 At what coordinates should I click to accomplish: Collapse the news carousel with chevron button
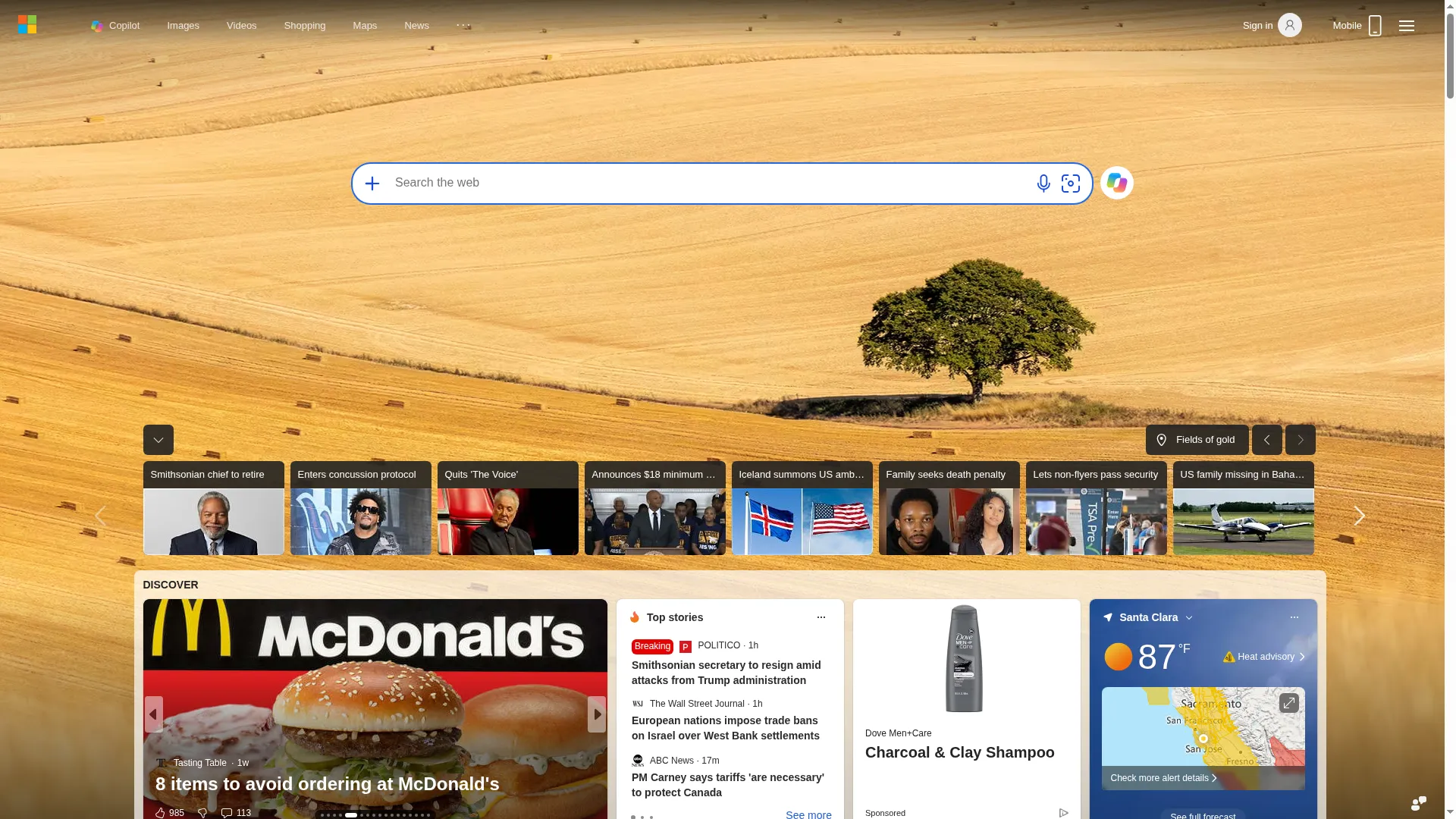[x=158, y=440]
